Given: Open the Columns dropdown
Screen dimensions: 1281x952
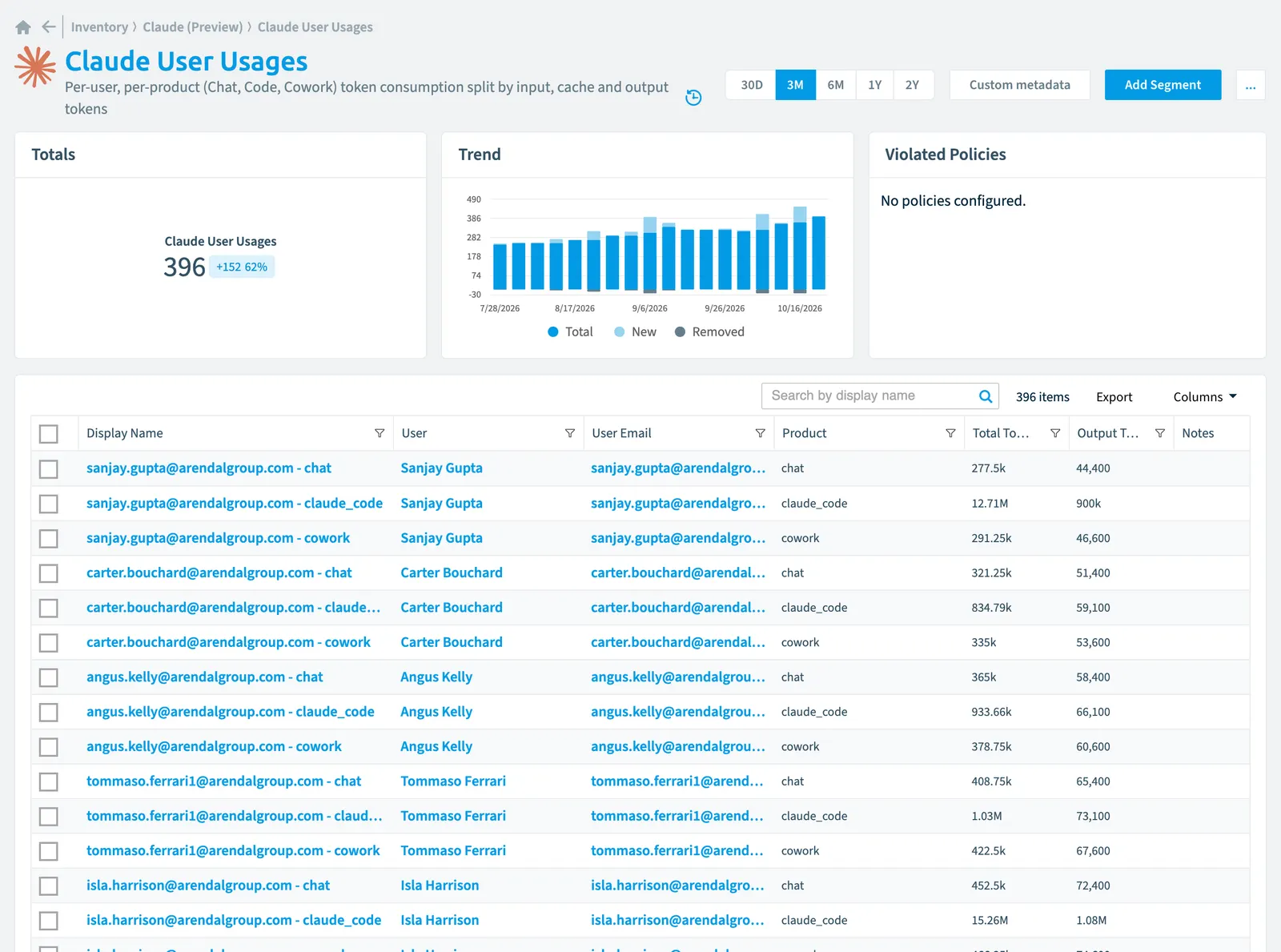Looking at the screenshot, I should pyautogui.click(x=1205, y=397).
